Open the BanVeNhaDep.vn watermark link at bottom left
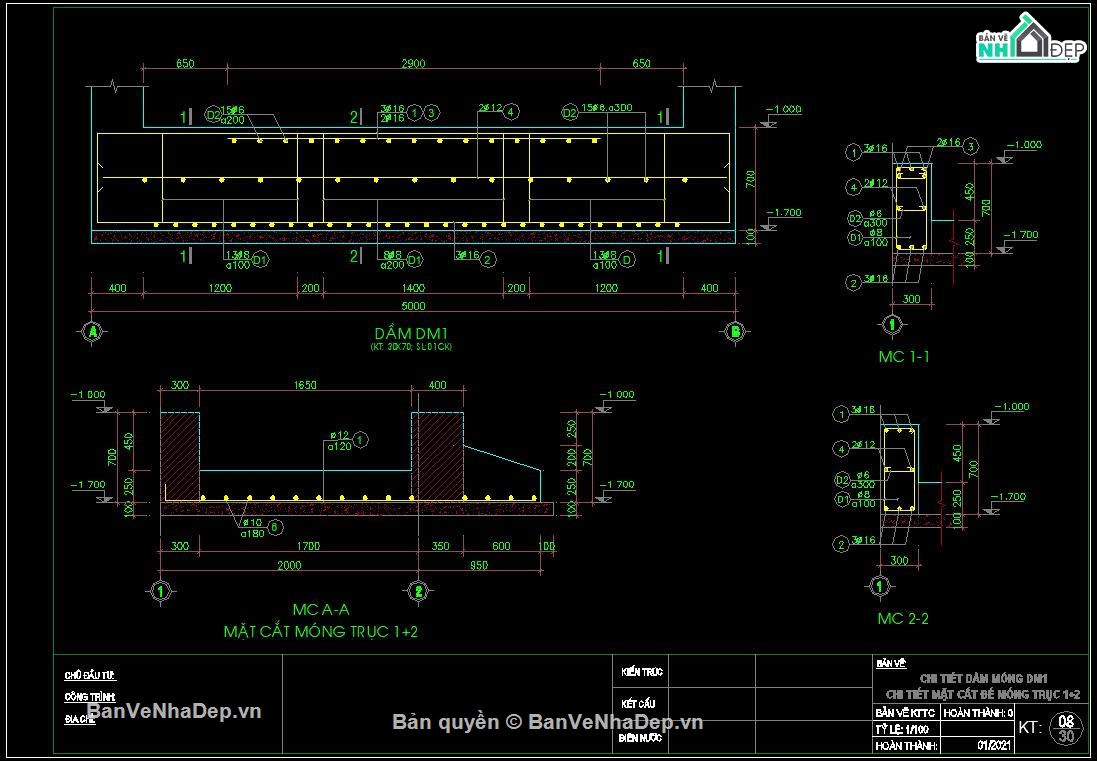The height and width of the screenshot is (761, 1097). (x=174, y=712)
